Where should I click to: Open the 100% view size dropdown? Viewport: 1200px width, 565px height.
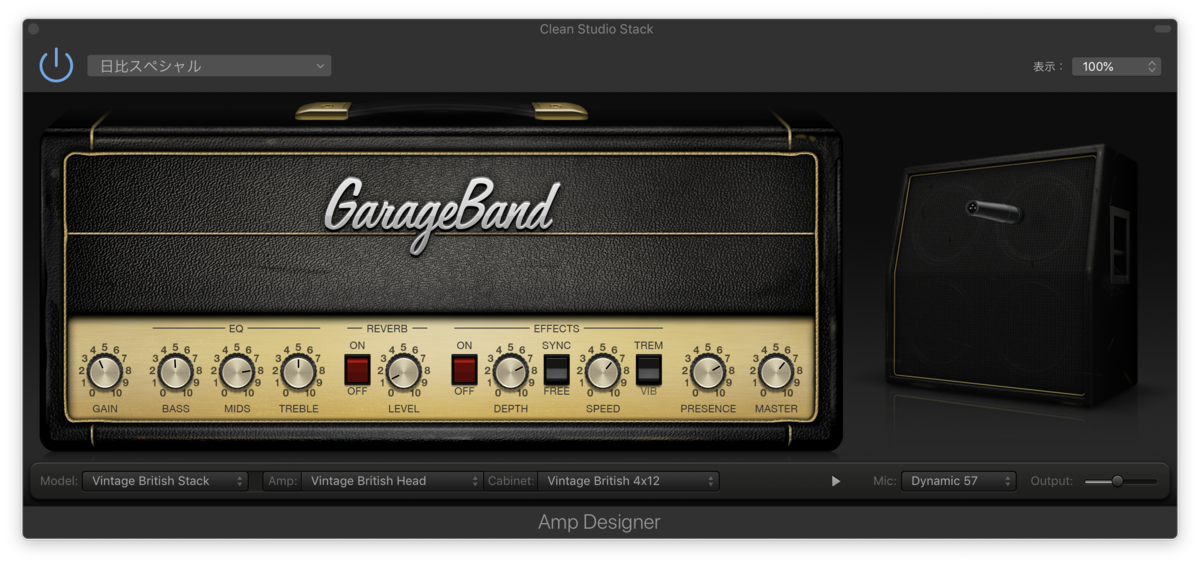tap(1116, 66)
